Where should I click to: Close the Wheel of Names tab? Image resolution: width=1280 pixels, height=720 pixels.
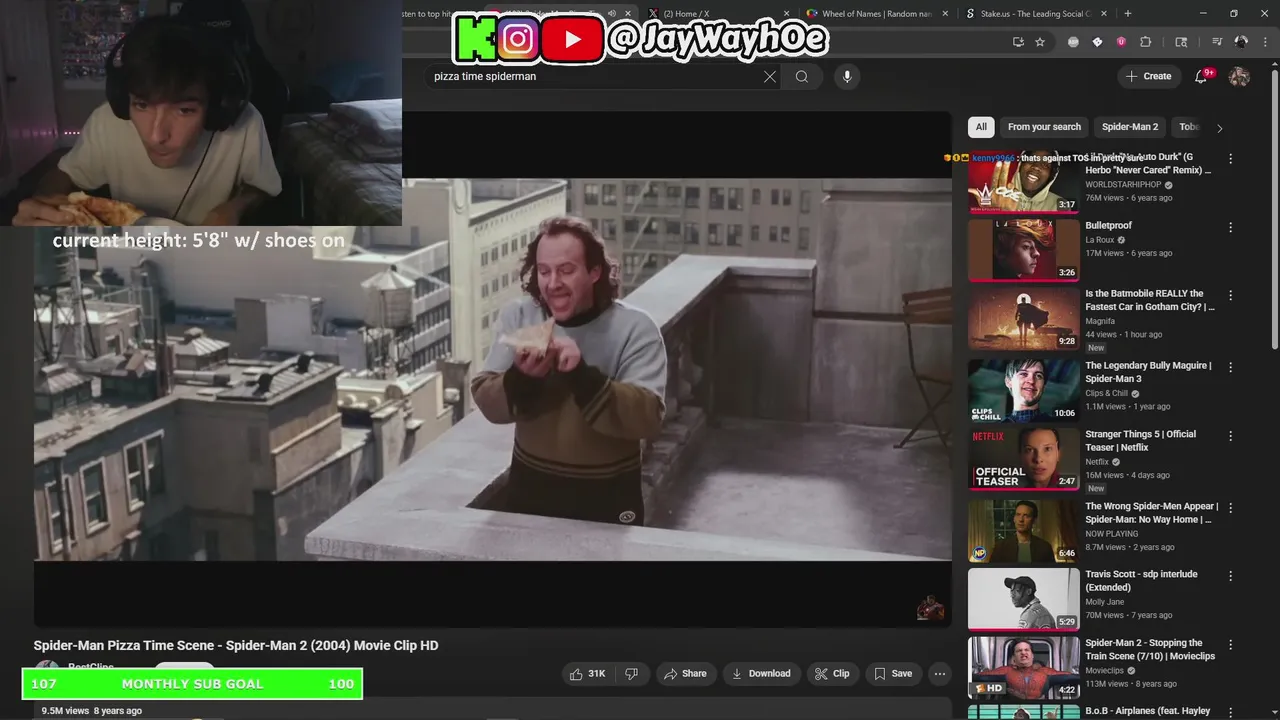(x=943, y=14)
